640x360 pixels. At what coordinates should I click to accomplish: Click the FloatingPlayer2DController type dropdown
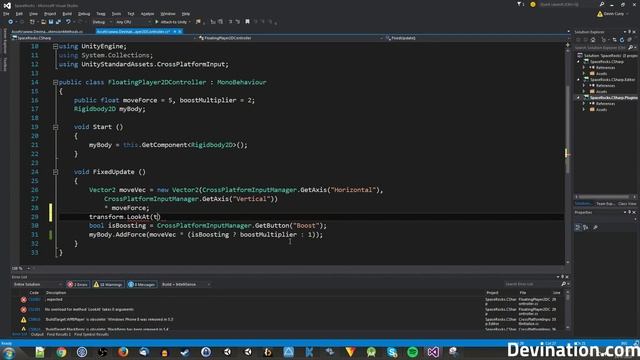[x=290, y=38]
